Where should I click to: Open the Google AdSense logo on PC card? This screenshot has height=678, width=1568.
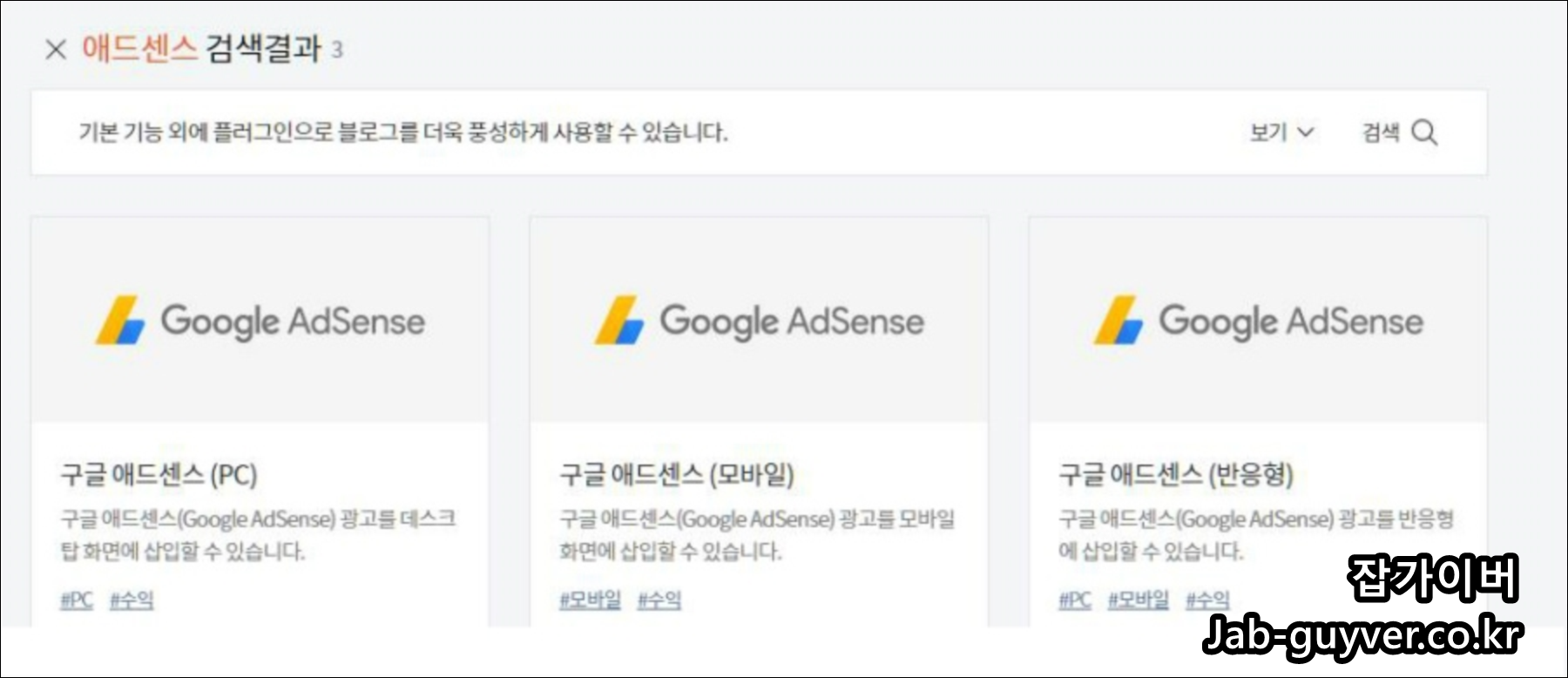(x=260, y=321)
